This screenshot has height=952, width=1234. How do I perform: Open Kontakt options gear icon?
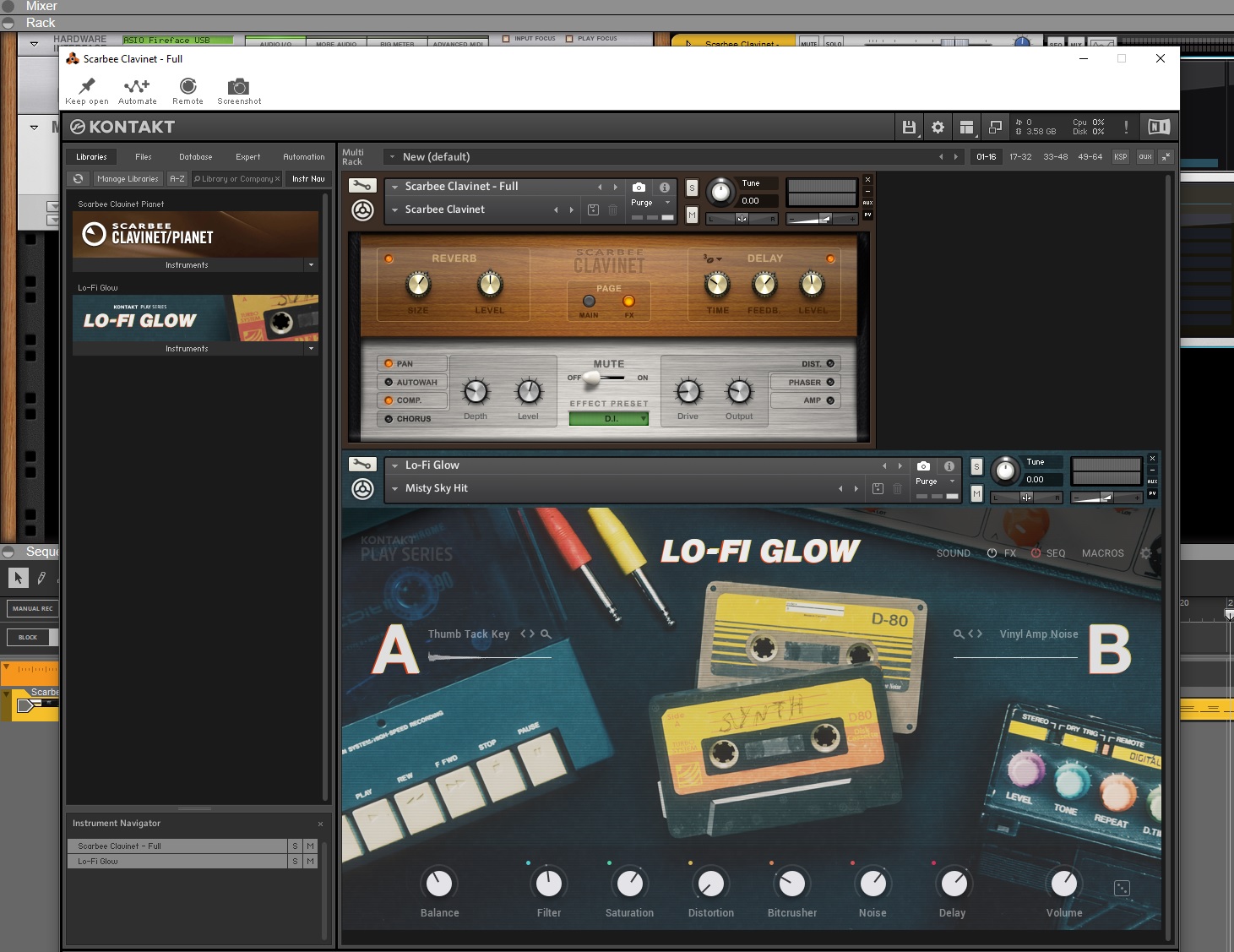click(x=938, y=127)
